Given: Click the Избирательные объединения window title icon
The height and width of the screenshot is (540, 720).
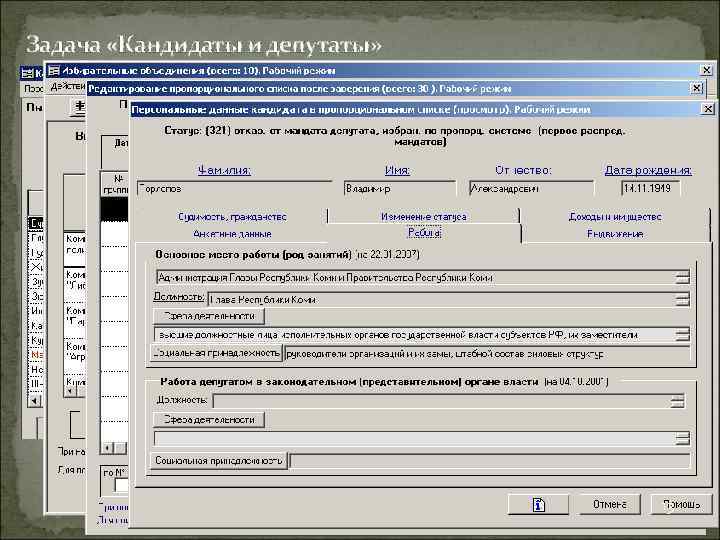Looking at the screenshot, I should [x=54, y=71].
